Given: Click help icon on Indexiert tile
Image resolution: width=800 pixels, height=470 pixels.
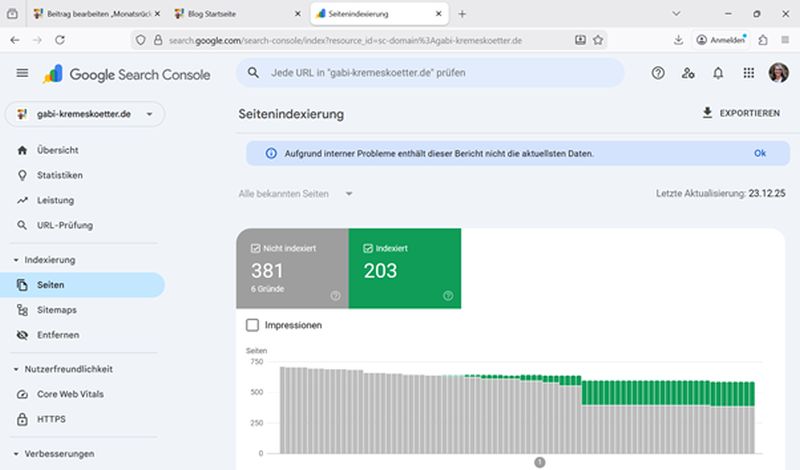Looking at the screenshot, I should click(x=448, y=295).
